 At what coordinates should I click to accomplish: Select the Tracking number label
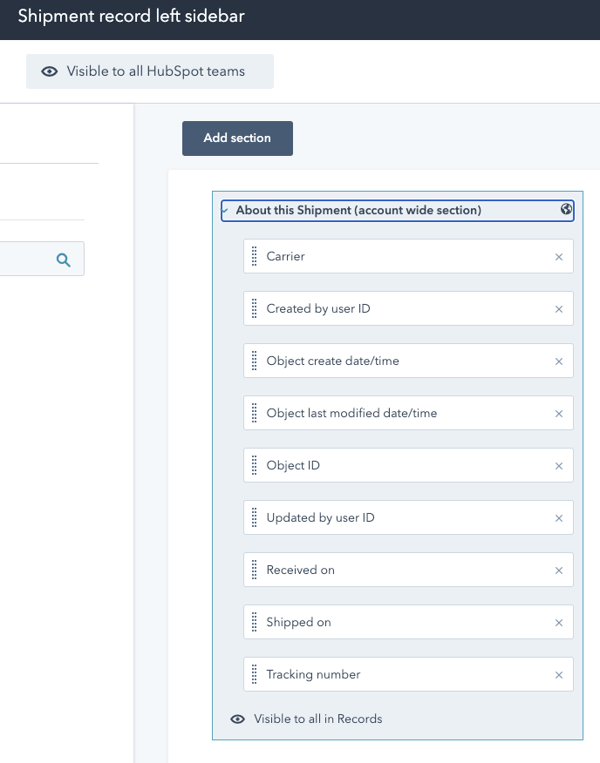pyautogui.click(x=313, y=674)
